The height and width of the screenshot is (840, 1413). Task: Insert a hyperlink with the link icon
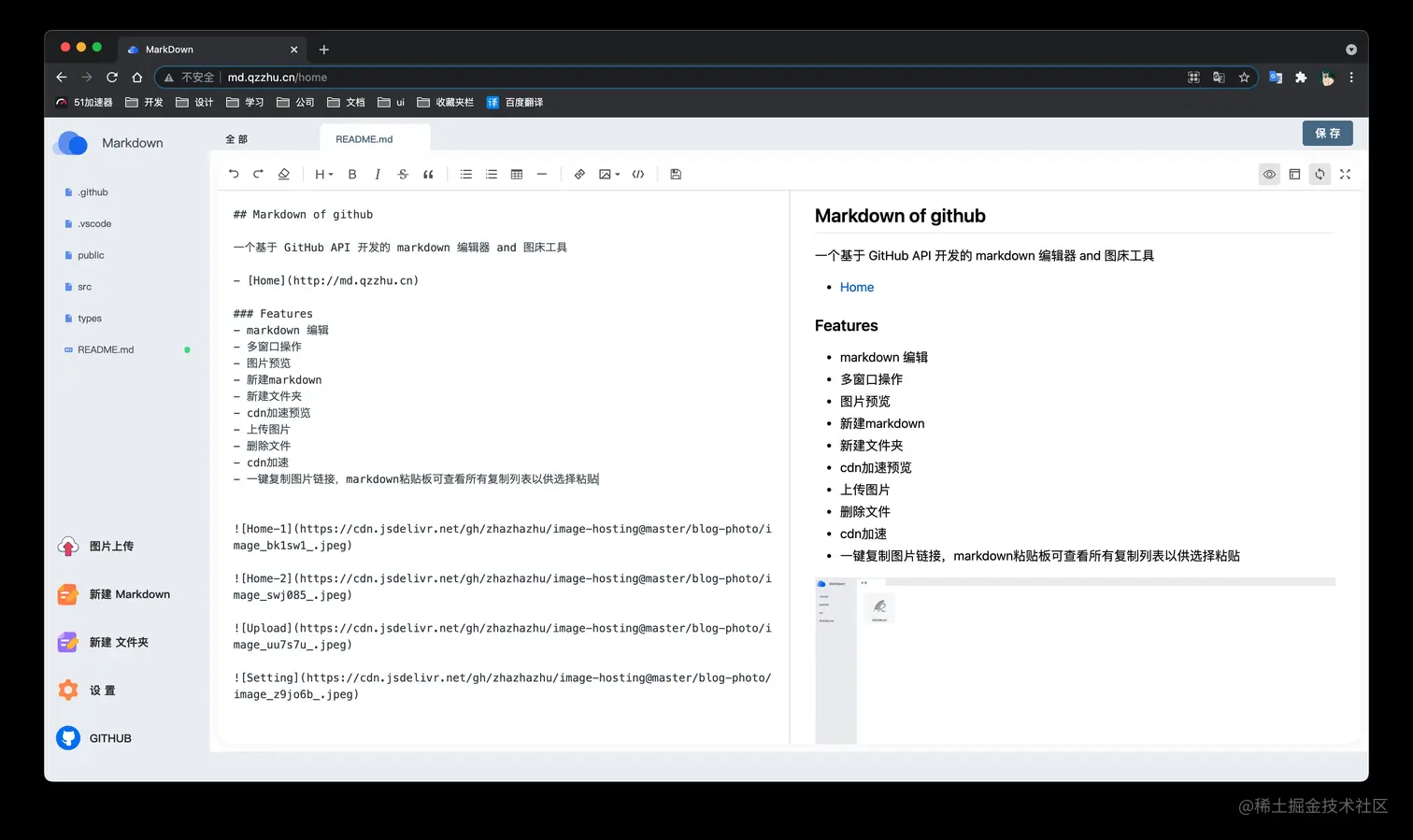click(579, 174)
